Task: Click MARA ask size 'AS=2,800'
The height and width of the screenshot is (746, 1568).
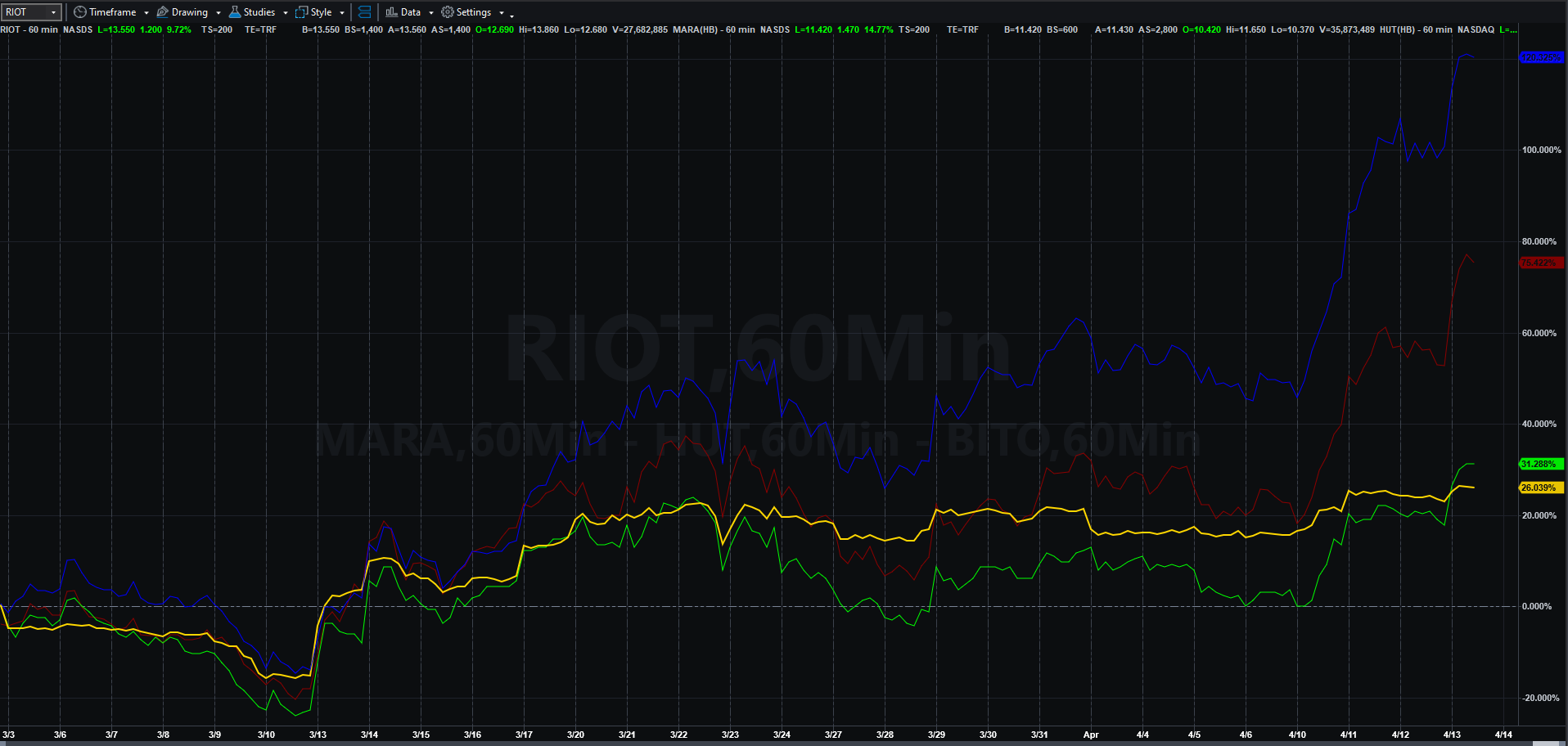Action: tap(1158, 29)
